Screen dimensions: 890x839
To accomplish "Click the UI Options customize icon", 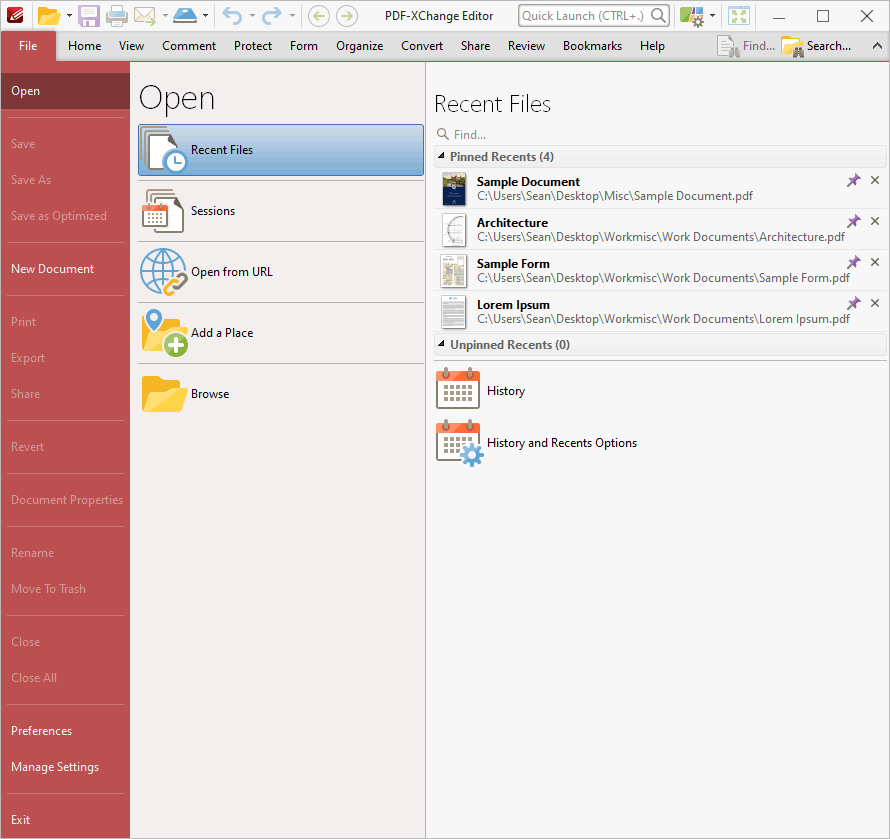I will (692, 16).
